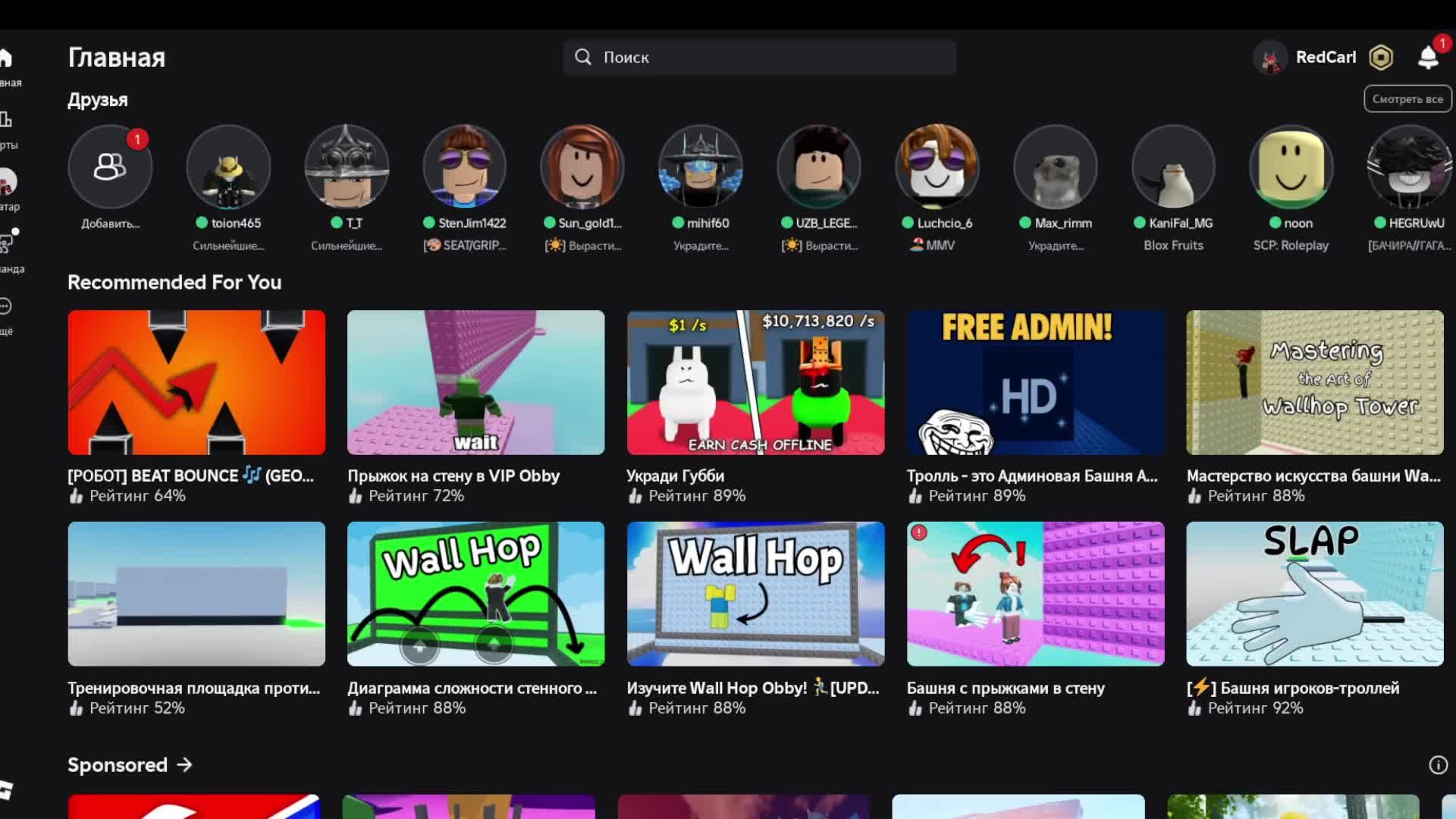The height and width of the screenshot is (819, 1456).
Task: Click Рейтинг 72% rating text
Action: point(416,496)
